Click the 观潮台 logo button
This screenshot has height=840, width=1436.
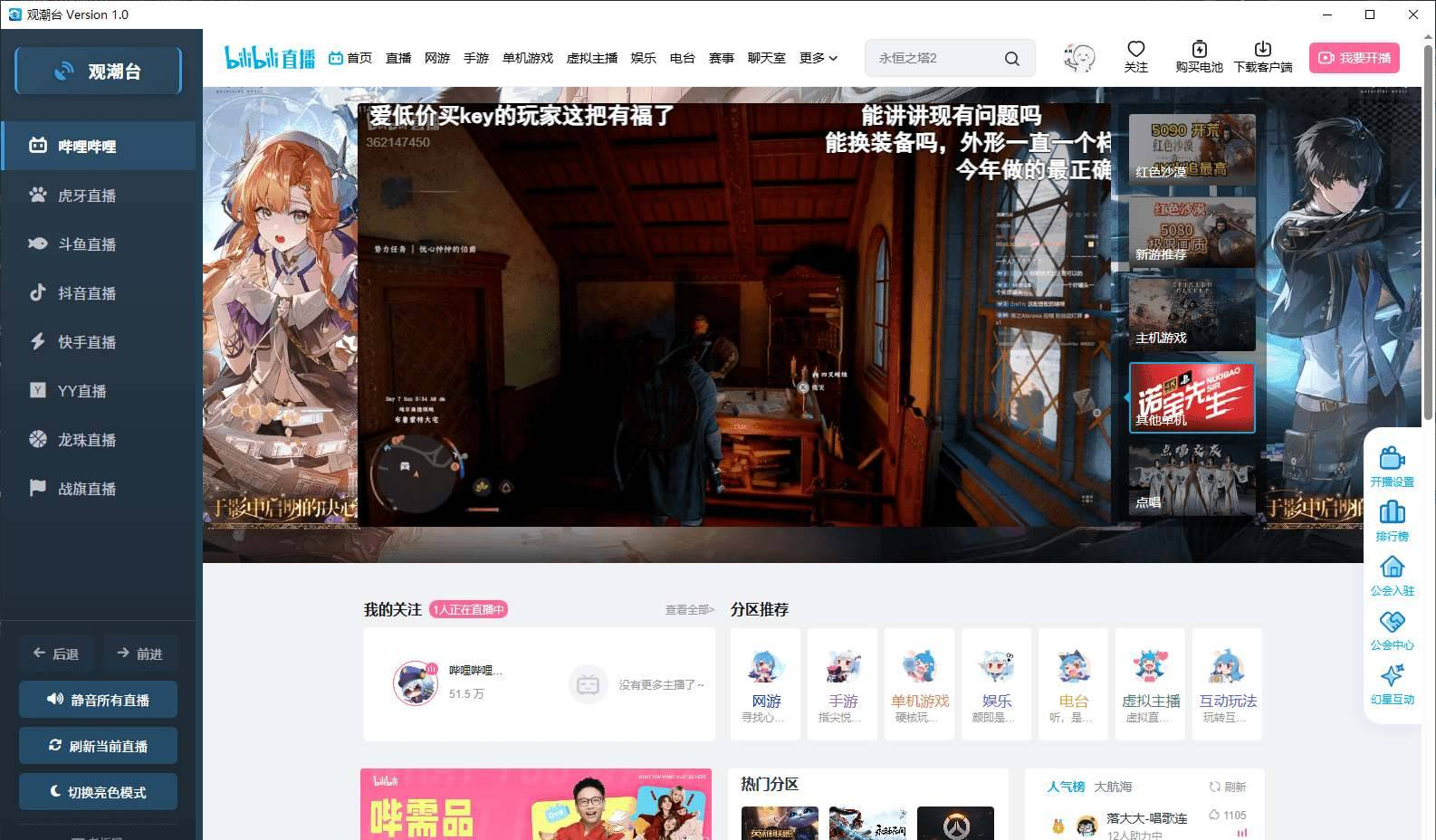99,71
